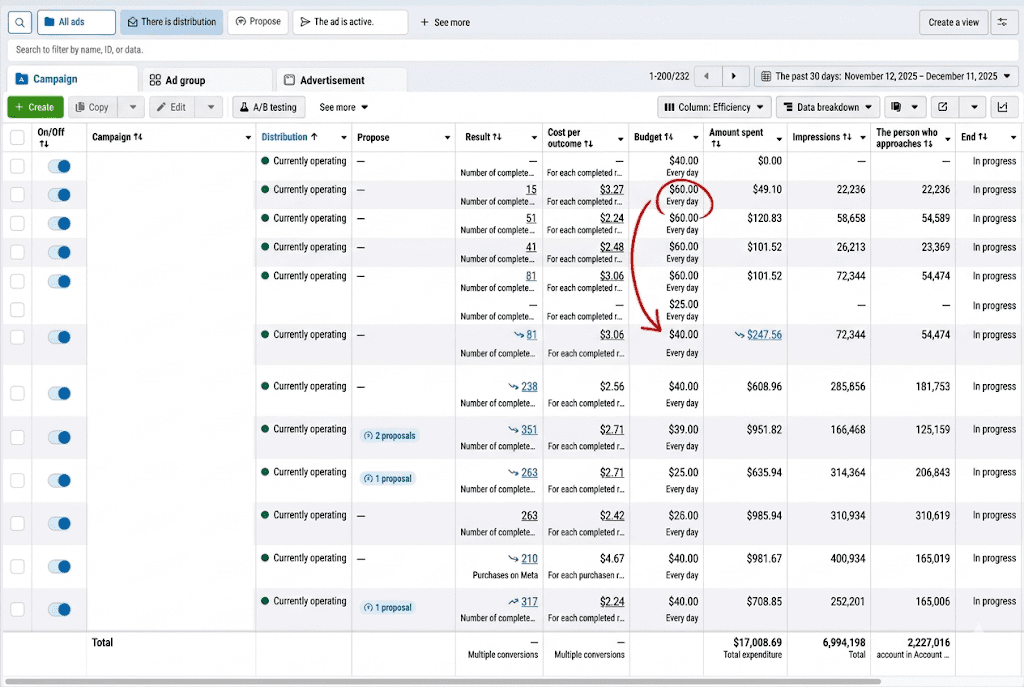Click Create a view button
Image resolution: width=1024 pixels, height=687 pixels.
[x=953, y=22]
